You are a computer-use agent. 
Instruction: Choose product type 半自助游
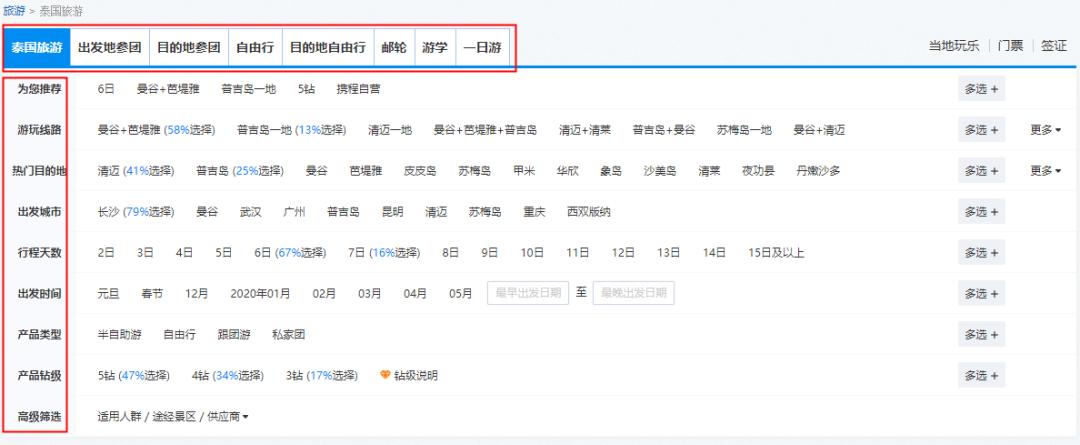coord(120,335)
